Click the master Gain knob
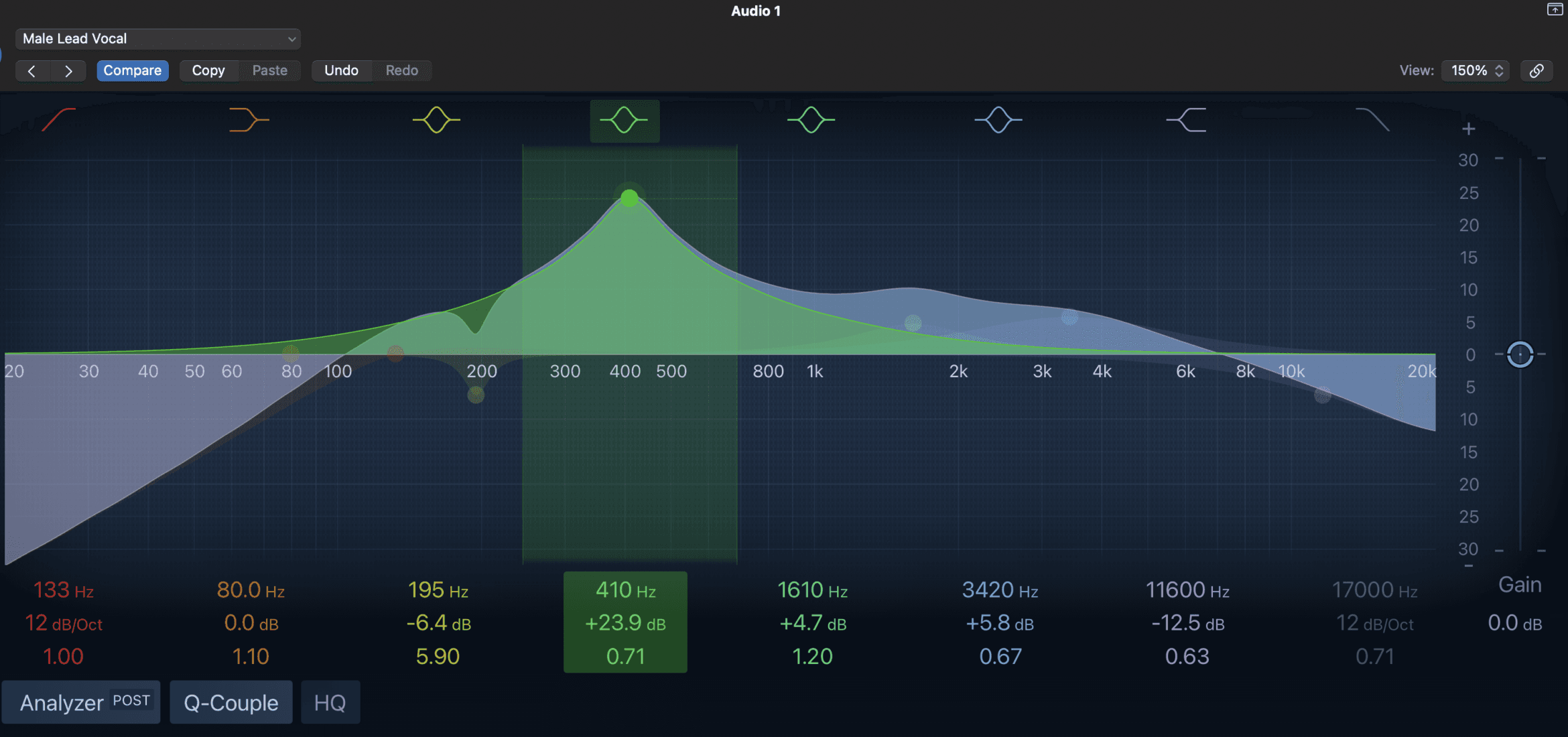 pos(1520,354)
